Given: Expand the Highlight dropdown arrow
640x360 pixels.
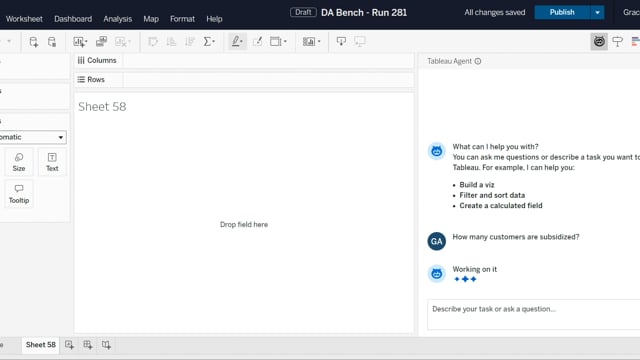Looking at the screenshot, I should click(242, 42).
